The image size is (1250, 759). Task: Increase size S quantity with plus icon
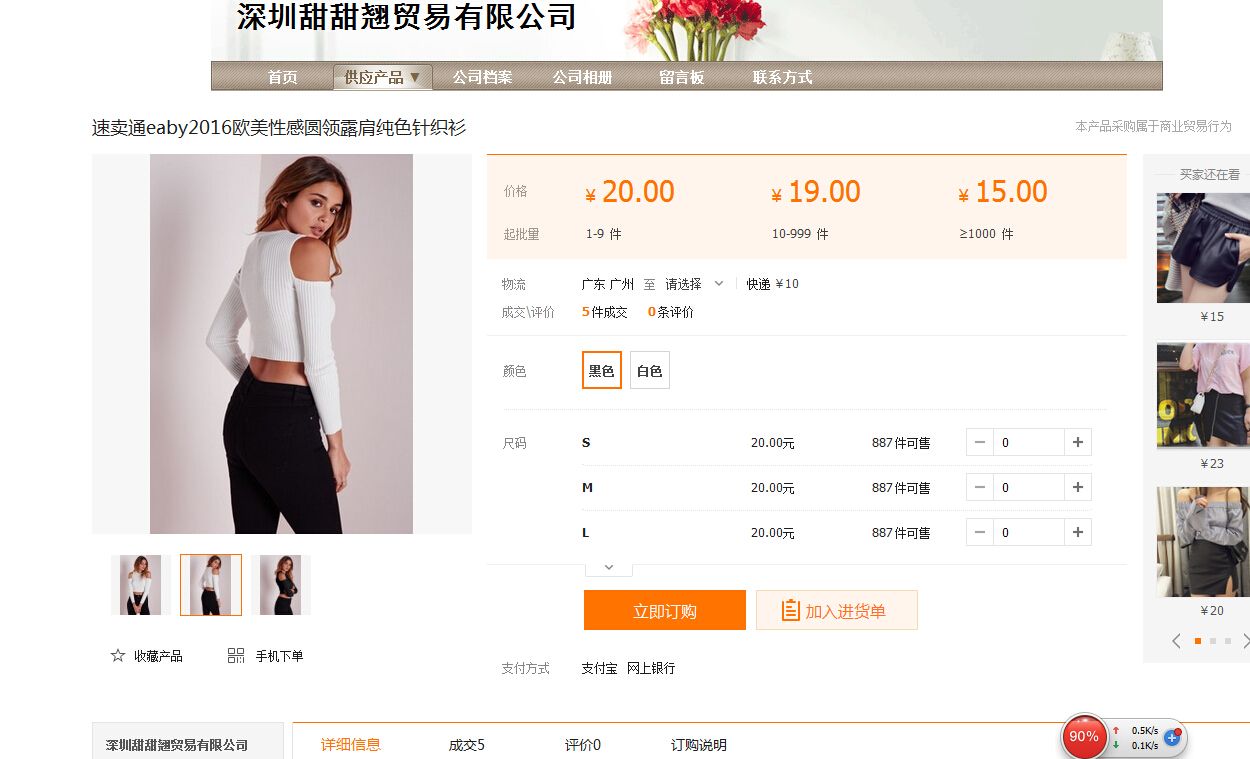pos(1077,442)
